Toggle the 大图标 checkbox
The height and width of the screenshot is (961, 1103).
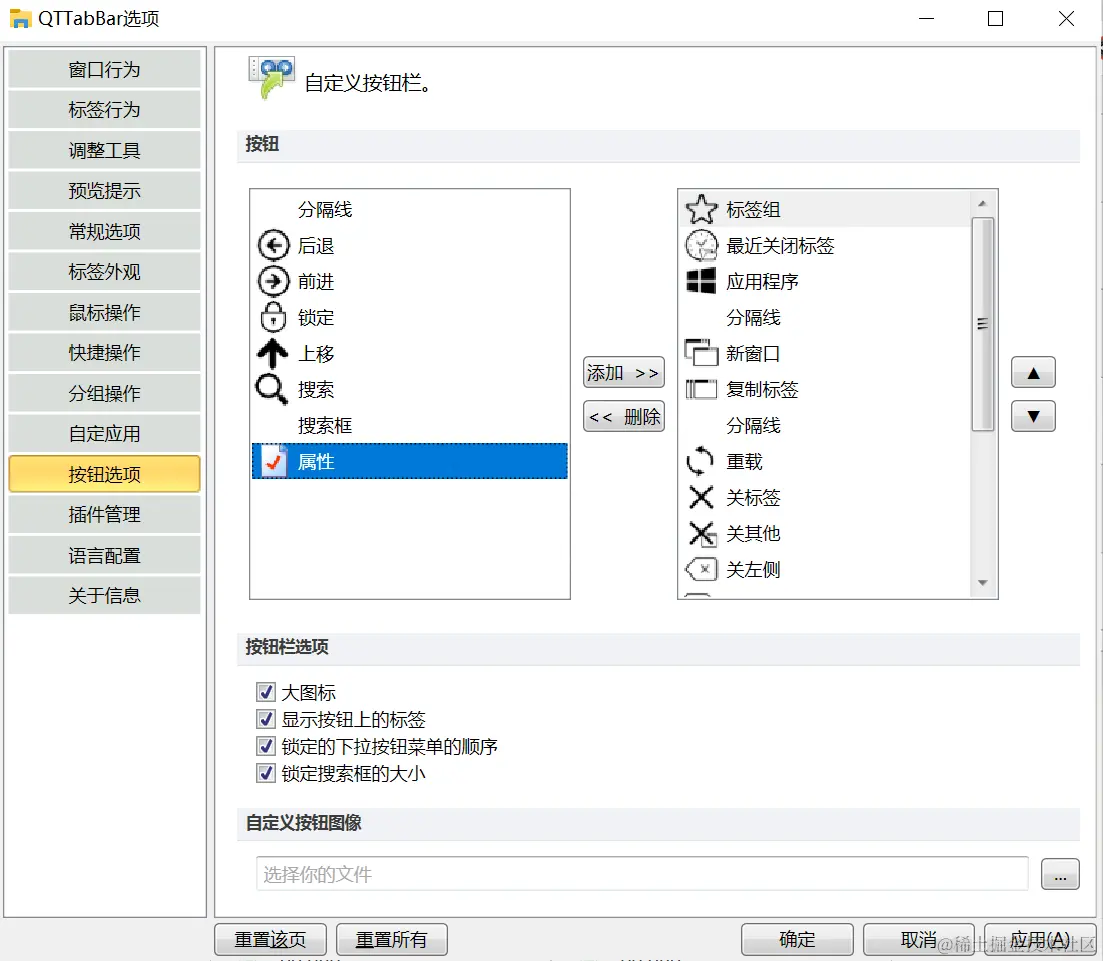point(266,692)
